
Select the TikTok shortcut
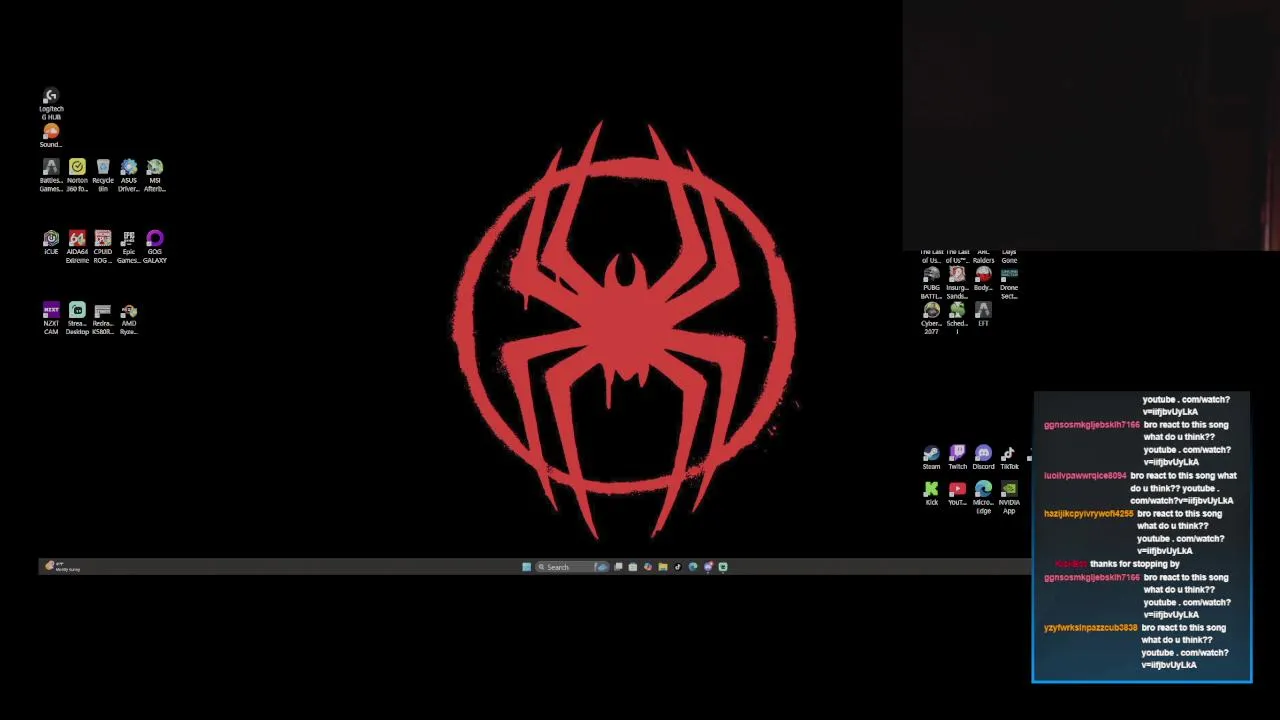(x=1009, y=458)
